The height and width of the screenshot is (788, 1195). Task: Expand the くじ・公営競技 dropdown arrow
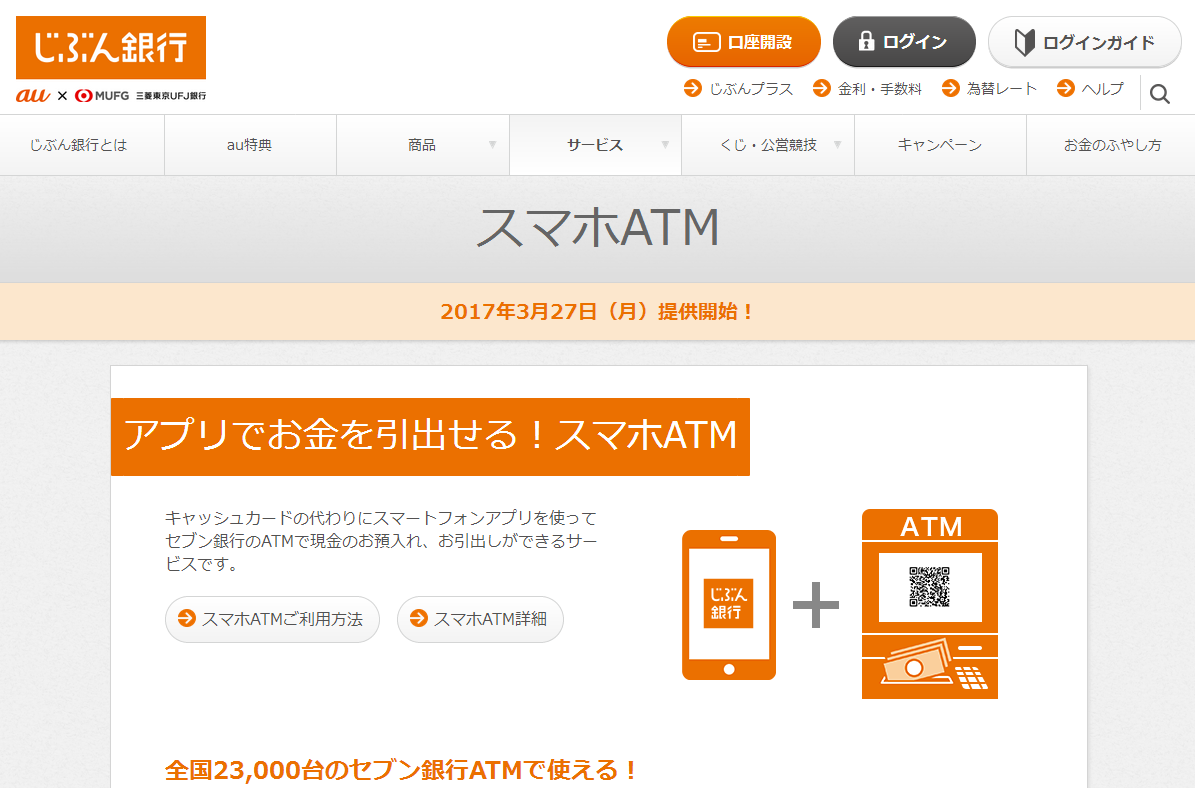[x=838, y=145]
